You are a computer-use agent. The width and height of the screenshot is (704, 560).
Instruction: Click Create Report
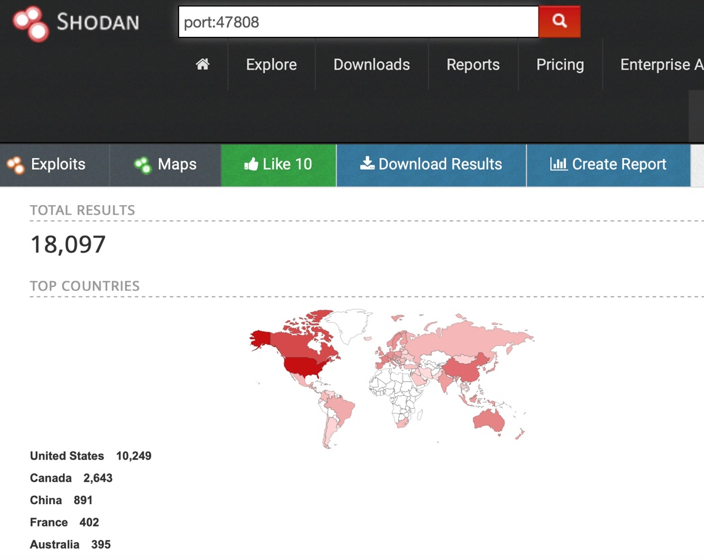(608, 164)
